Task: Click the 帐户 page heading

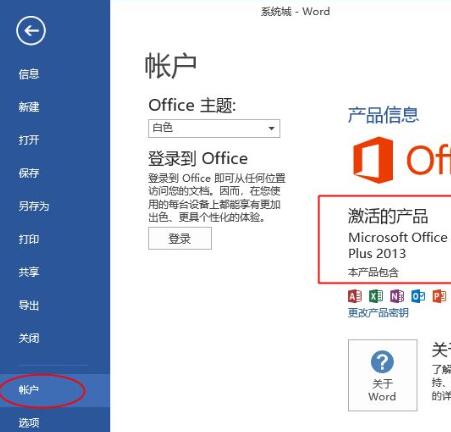Action: pos(171,66)
